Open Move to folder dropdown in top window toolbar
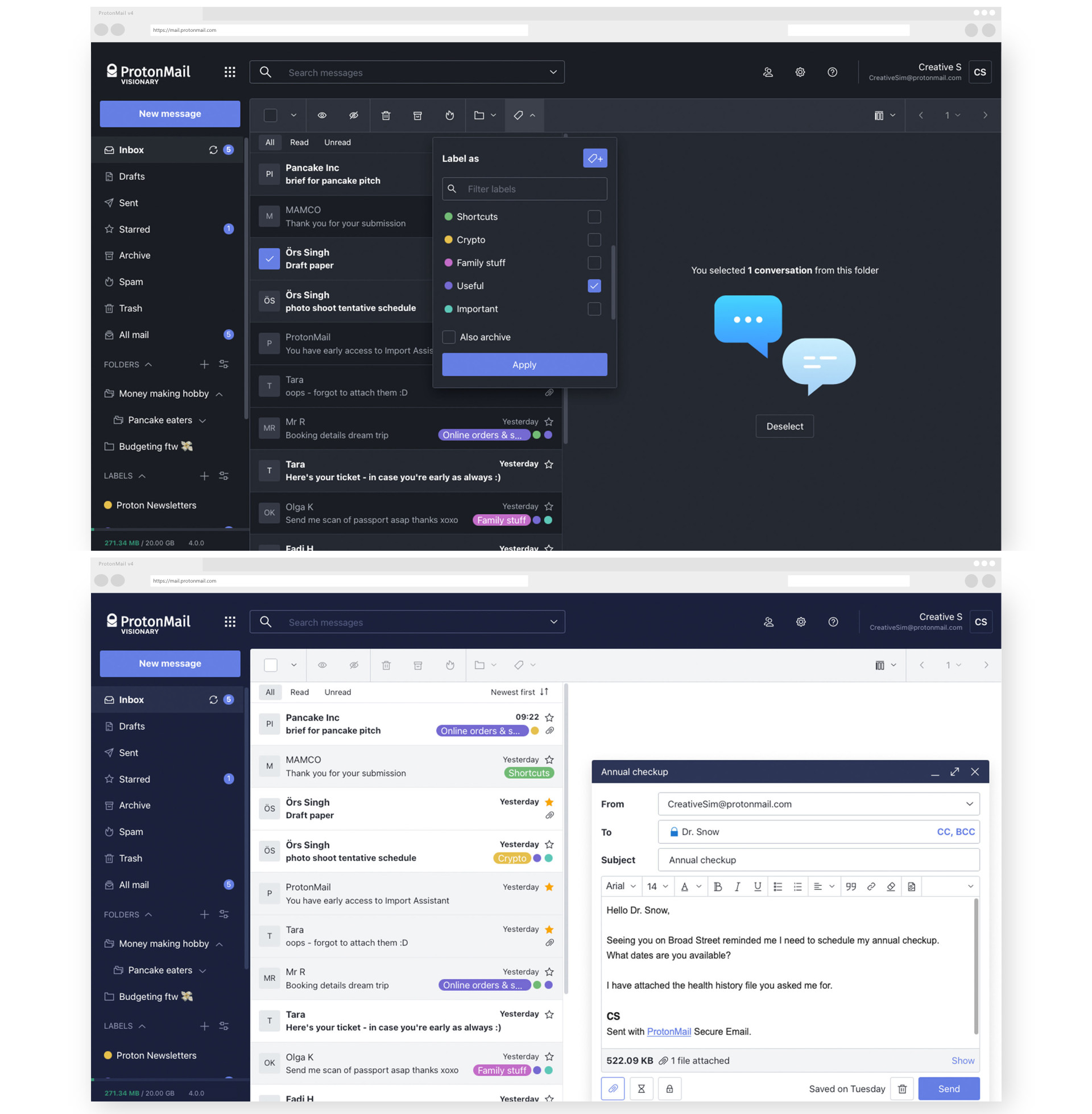This screenshot has height=1114, width=1092. click(485, 115)
